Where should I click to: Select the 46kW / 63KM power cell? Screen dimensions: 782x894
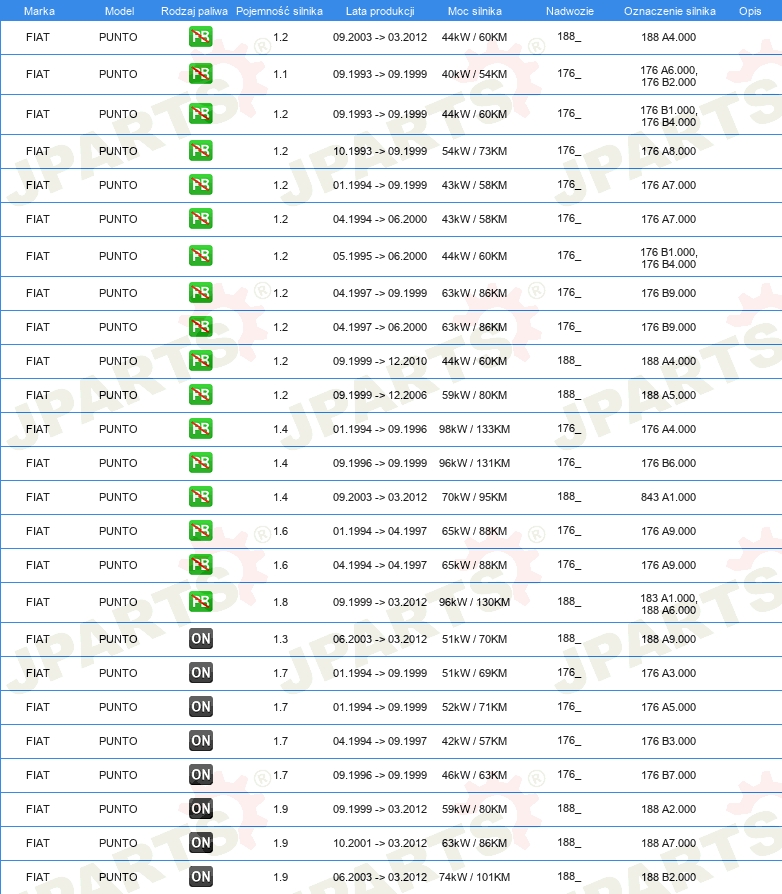474,775
